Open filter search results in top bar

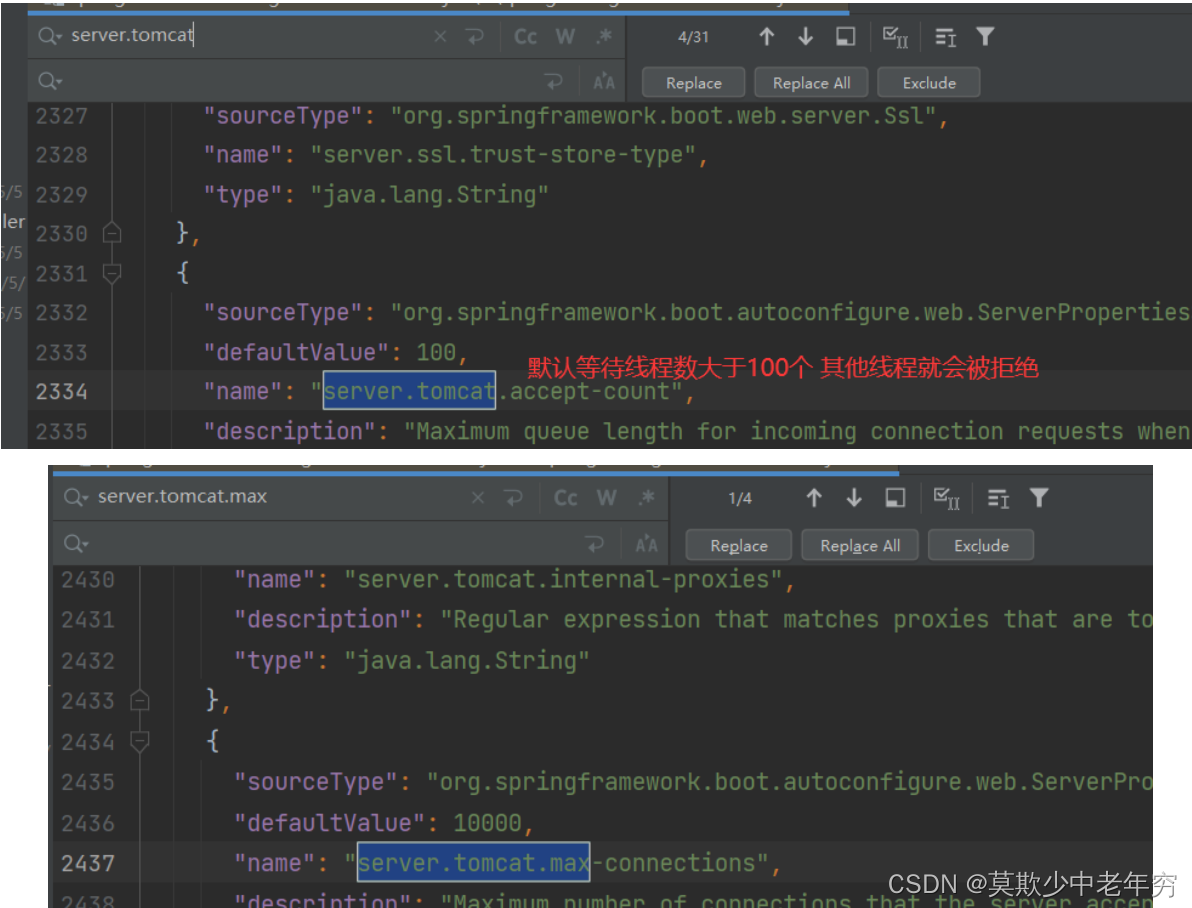984,37
